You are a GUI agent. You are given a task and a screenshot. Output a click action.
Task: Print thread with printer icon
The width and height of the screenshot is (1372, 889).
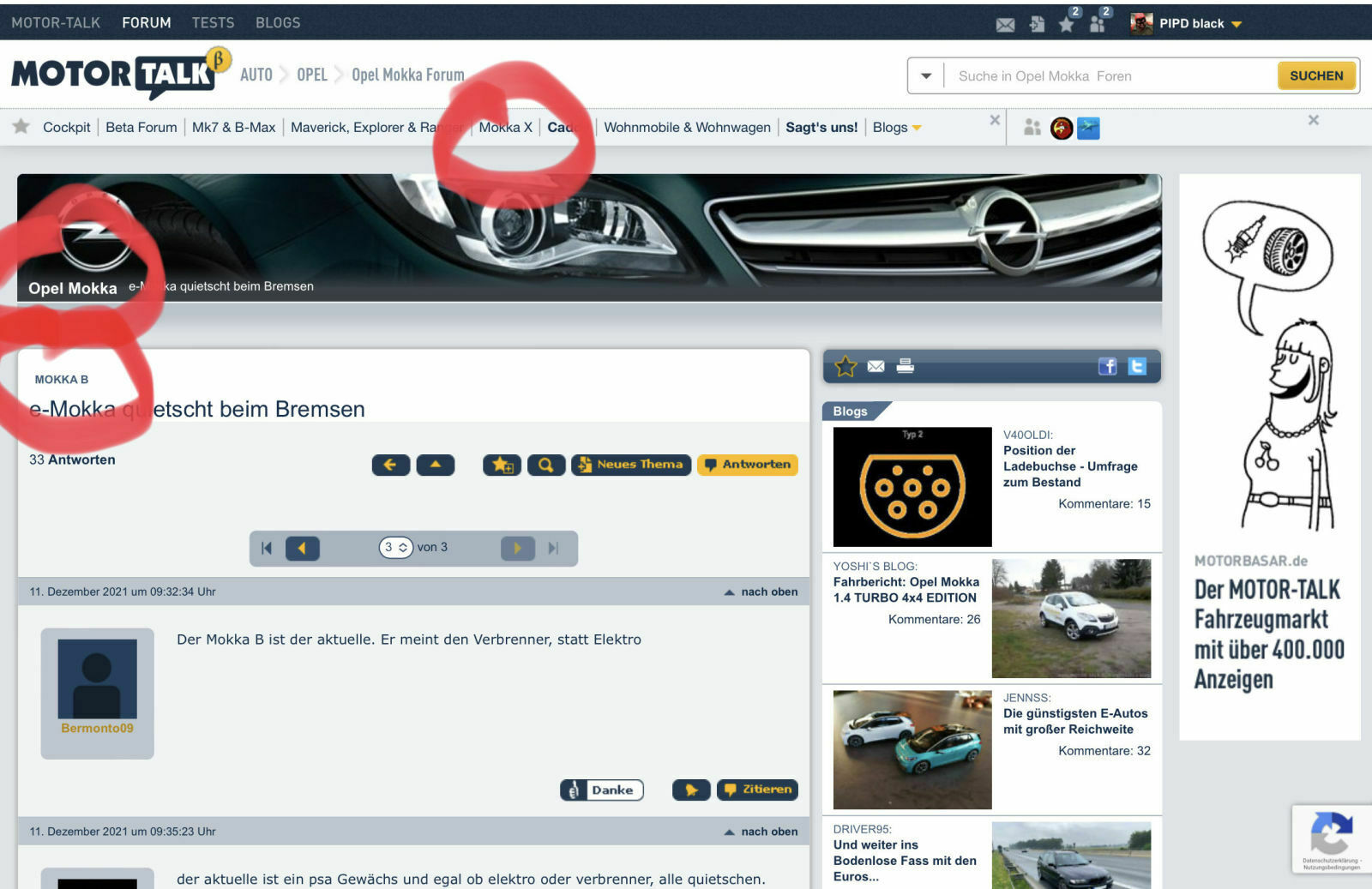(x=905, y=366)
